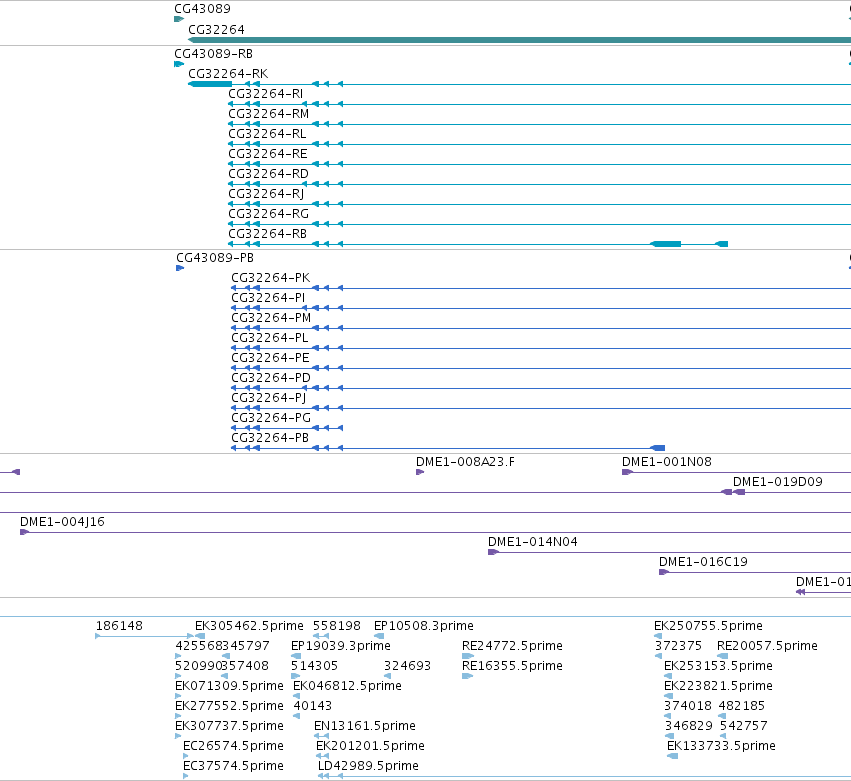Select transcript CG32264-RB

268,234
